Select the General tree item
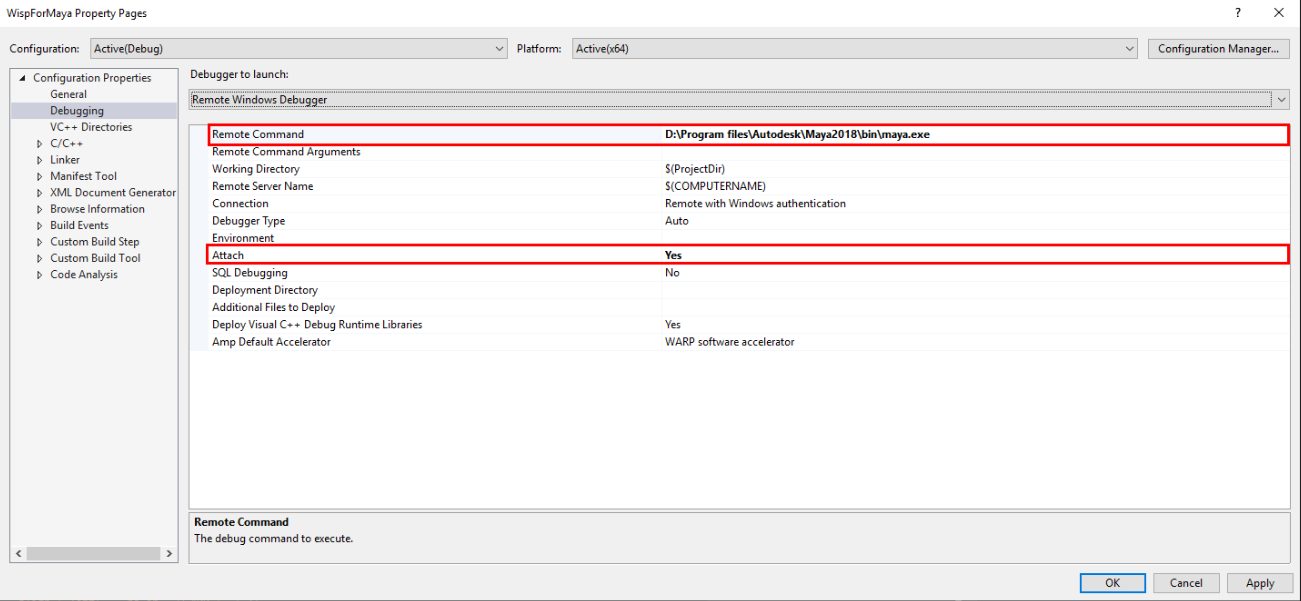 click(x=68, y=94)
